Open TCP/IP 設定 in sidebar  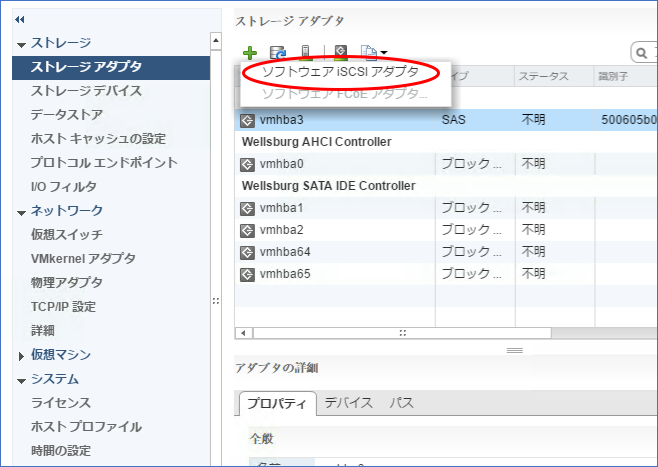click(63, 307)
